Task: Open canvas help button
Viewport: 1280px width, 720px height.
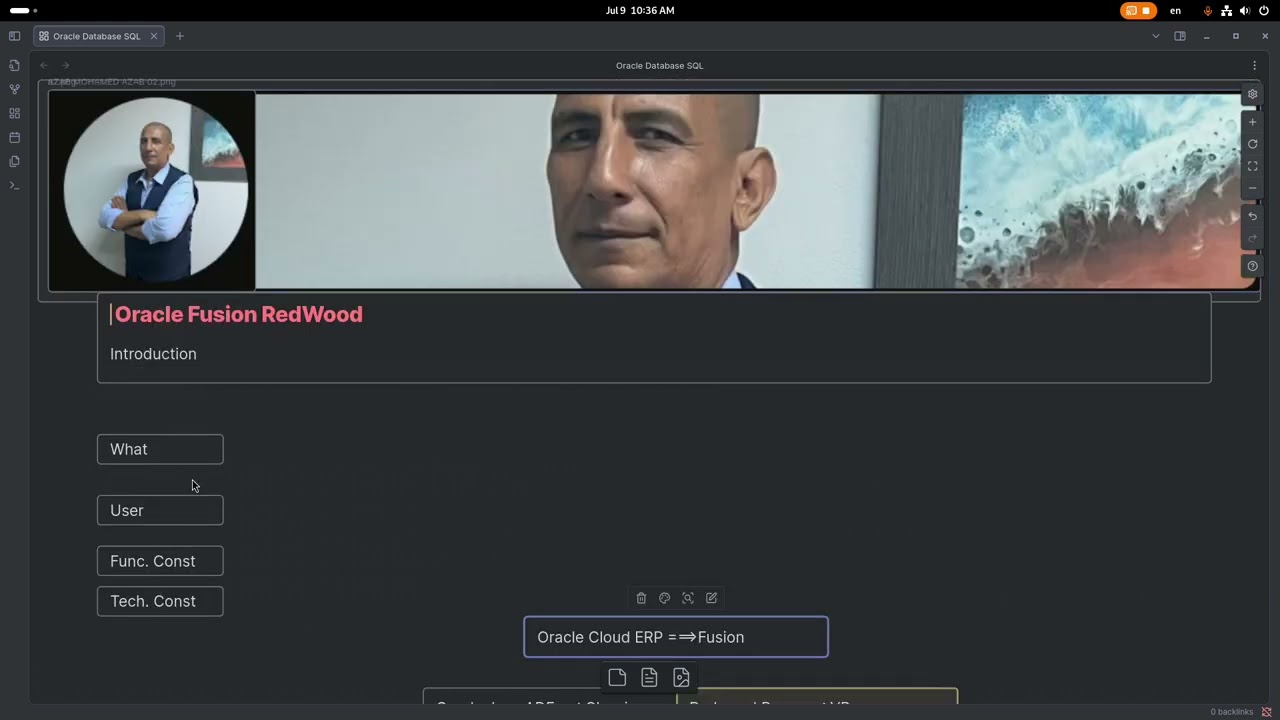Action: coord(1252,266)
